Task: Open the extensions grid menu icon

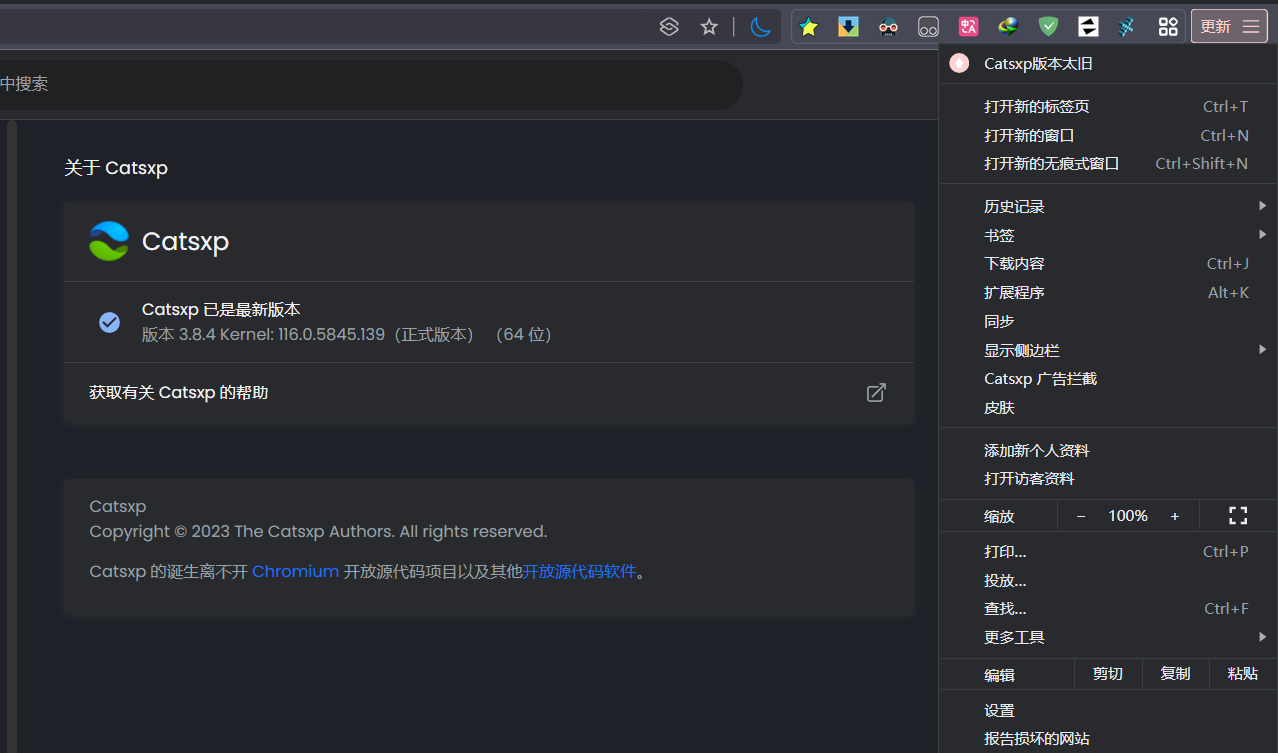Action: (1168, 27)
